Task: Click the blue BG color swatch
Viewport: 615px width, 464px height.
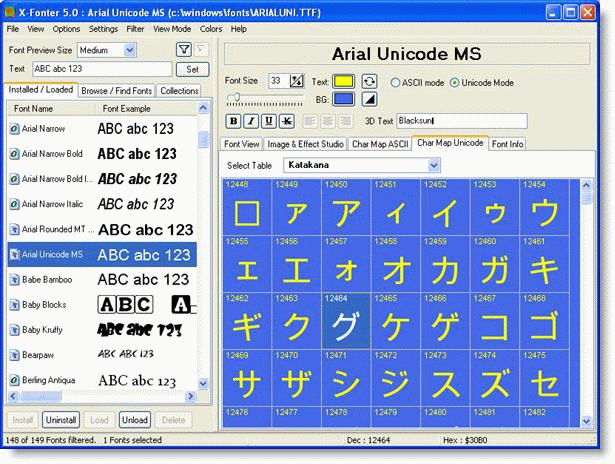Action: pos(344,99)
